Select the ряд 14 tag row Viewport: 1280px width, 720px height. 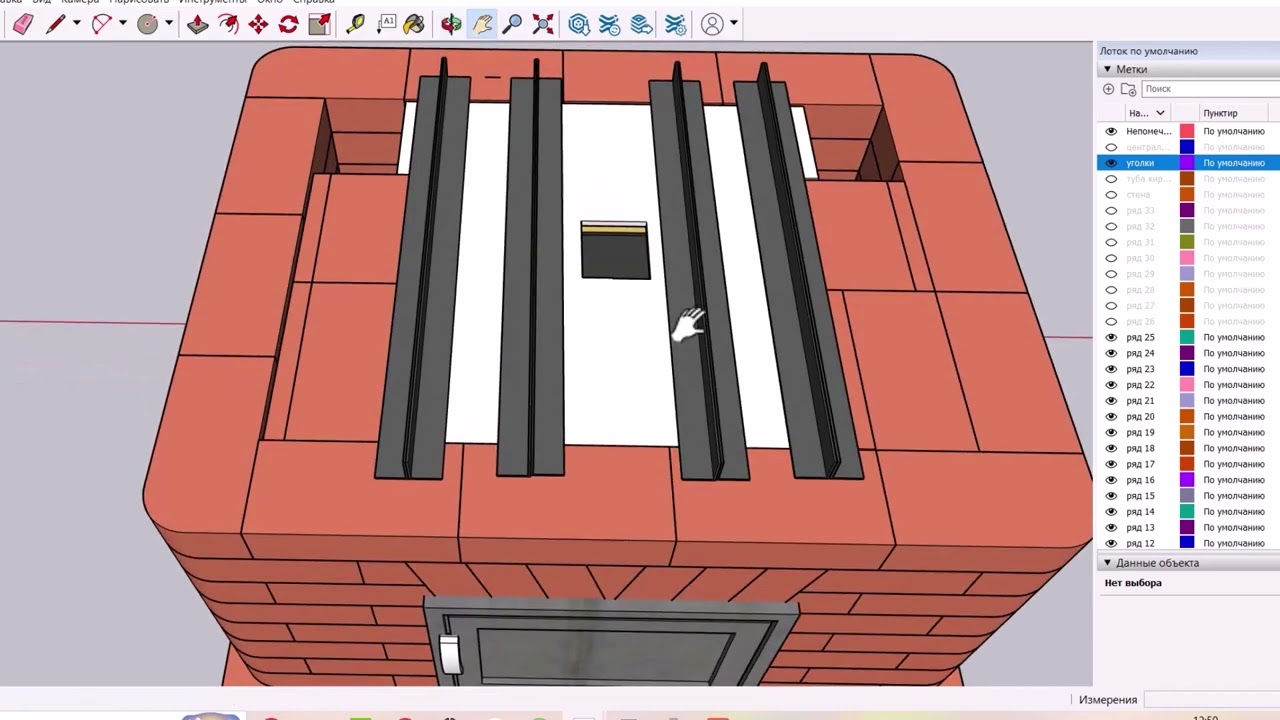[x=1188, y=511]
